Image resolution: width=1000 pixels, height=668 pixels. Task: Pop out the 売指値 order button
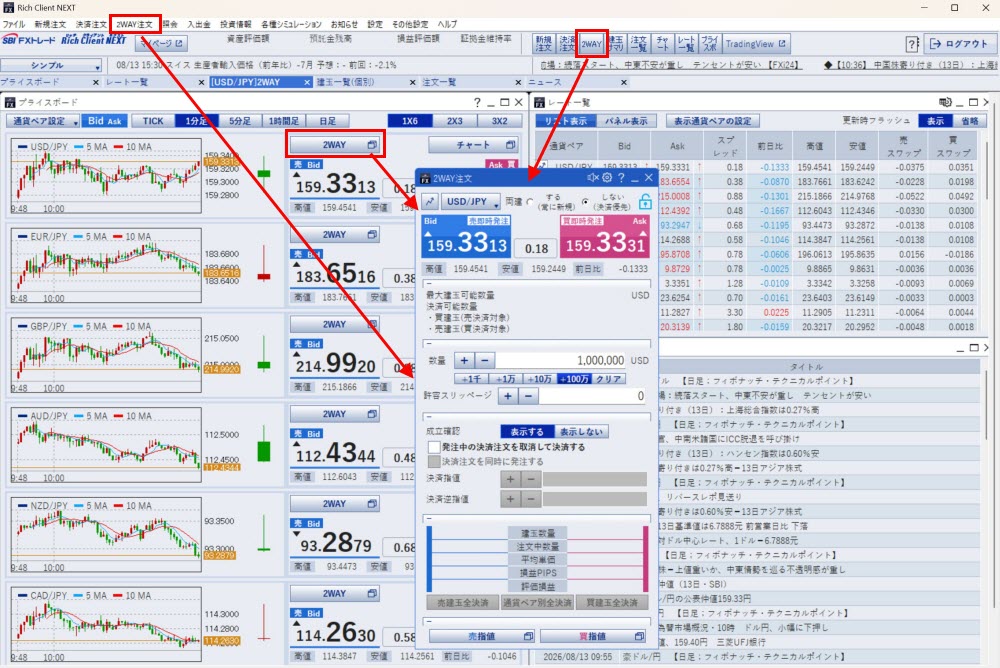tap(482, 636)
